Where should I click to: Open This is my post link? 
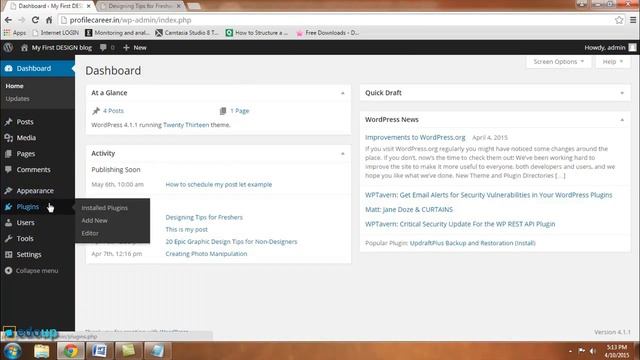(187, 229)
